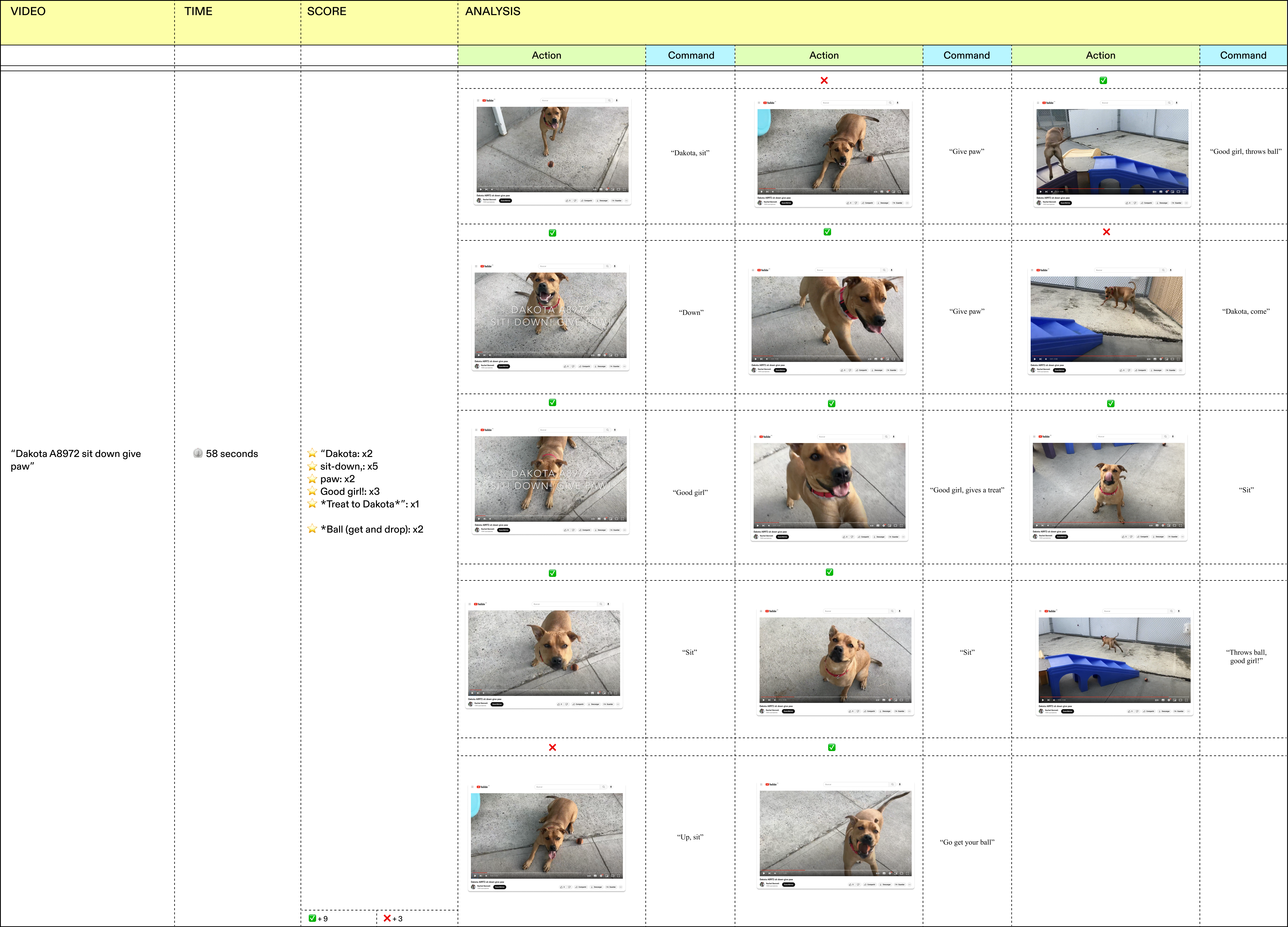Image resolution: width=1288 pixels, height=927 pixels.
Task: Click green checkmark in the top analysis row
Action: tap(1103, 81)
